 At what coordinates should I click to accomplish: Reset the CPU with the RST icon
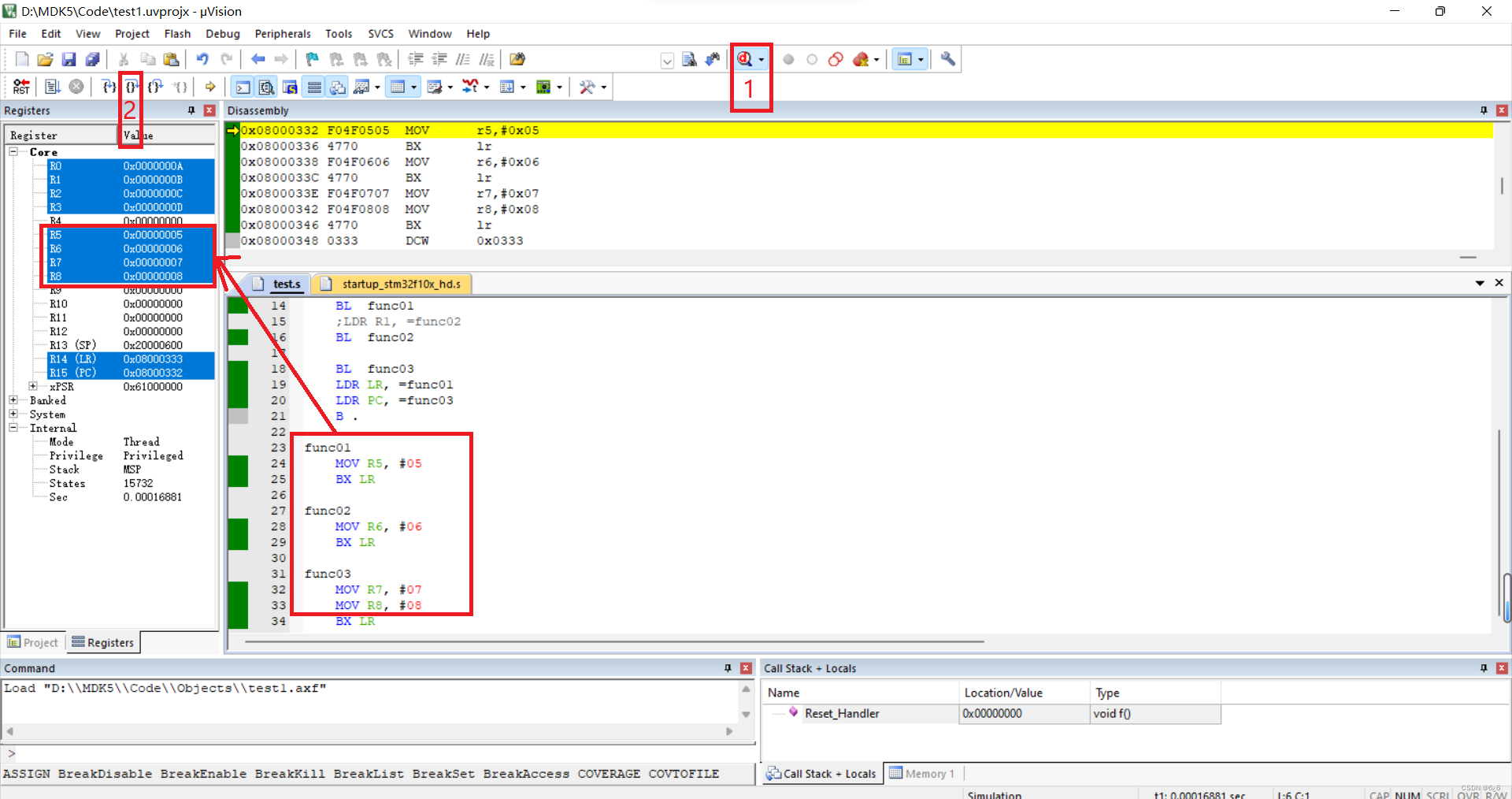[21, 87]
